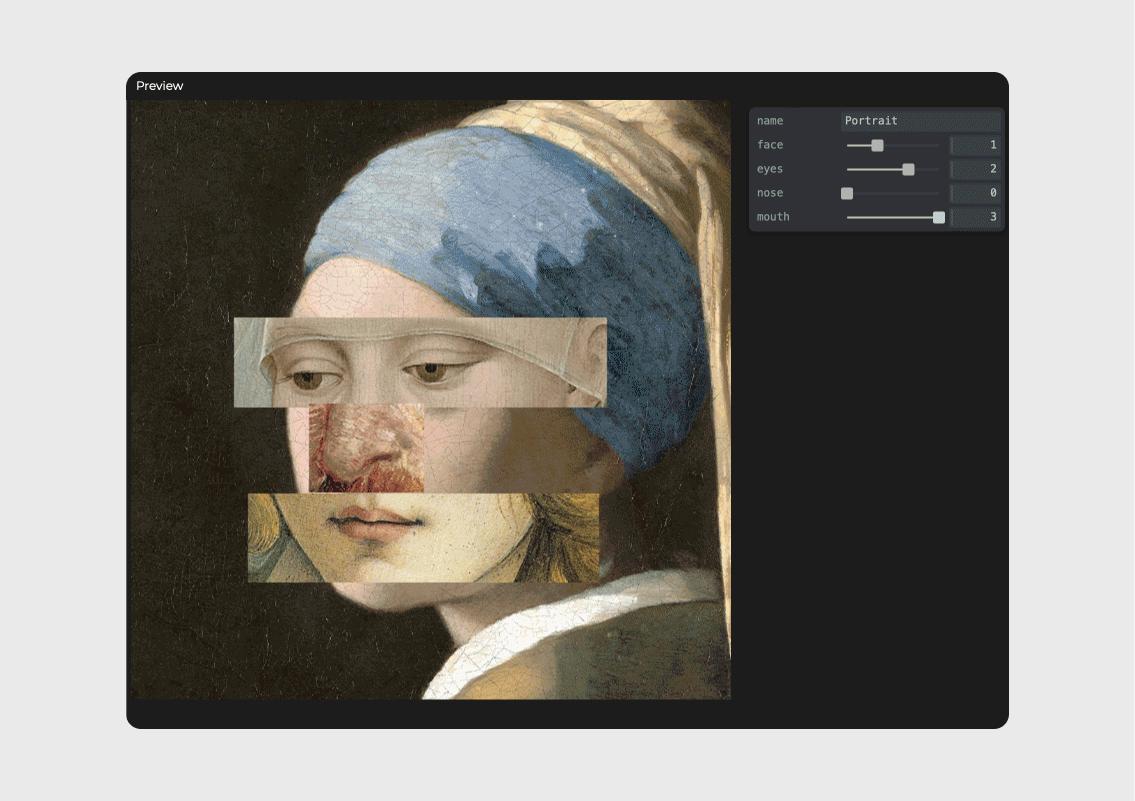Click the overlaid nose patch in the portrait
This screenshot has width=1135, height=801.
pos(366,448)
